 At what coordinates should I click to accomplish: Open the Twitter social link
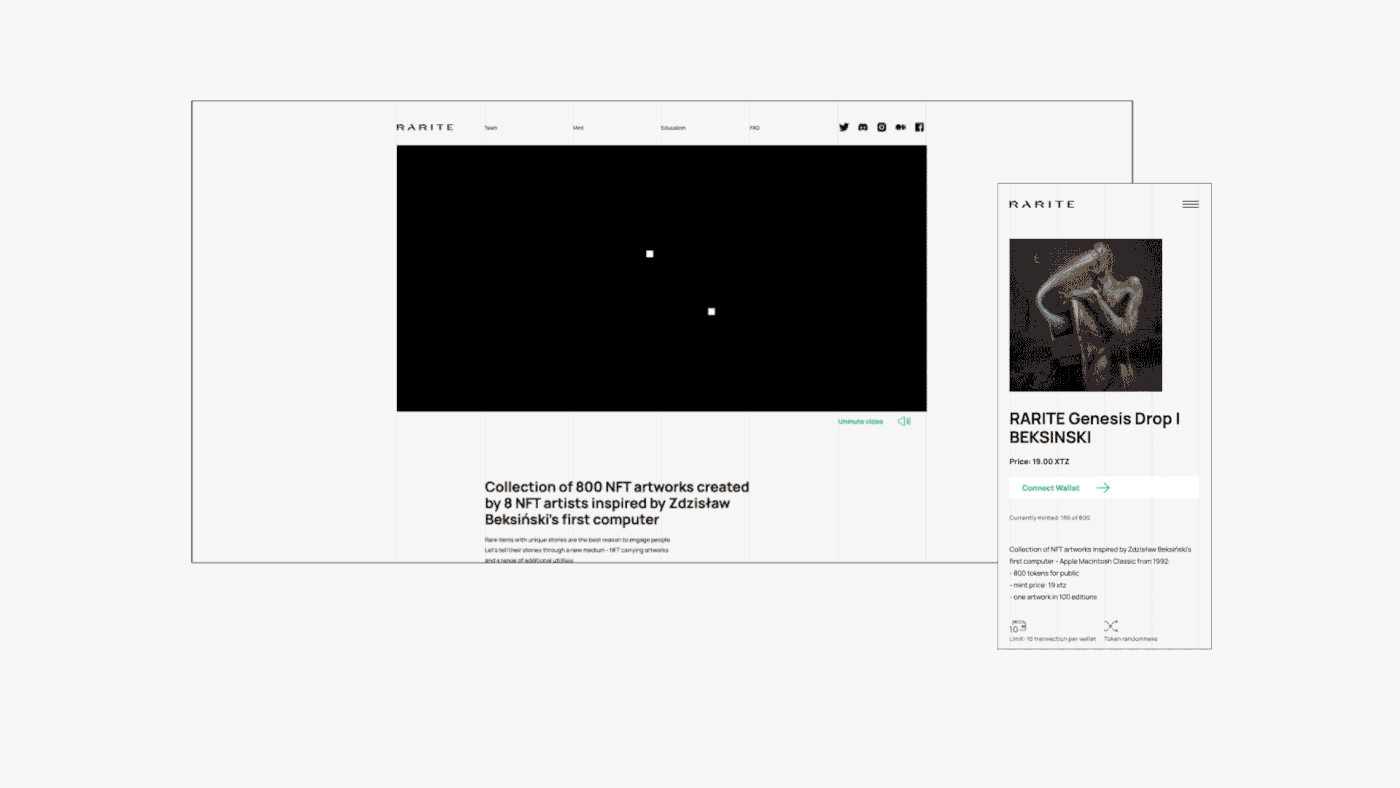(844, 127)
